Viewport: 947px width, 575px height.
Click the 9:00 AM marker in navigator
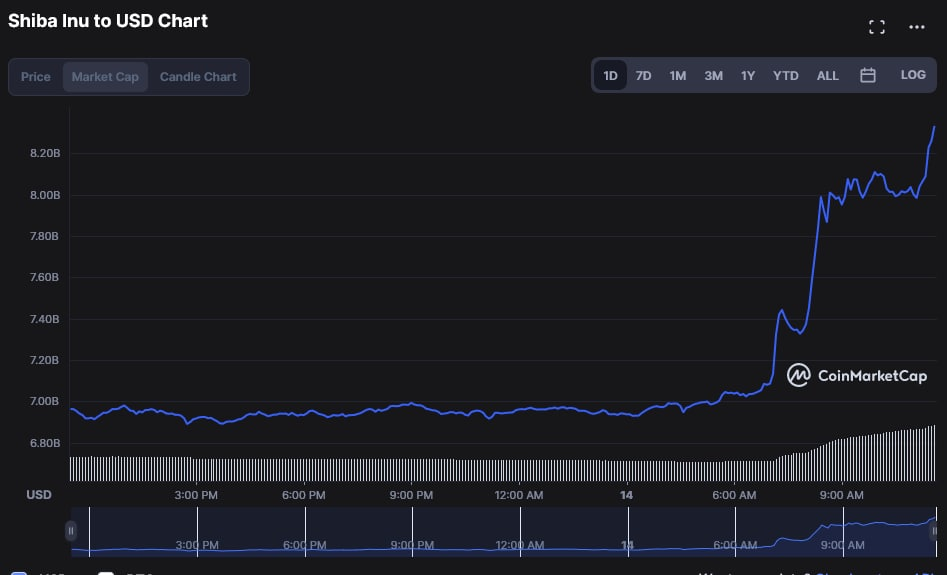coord(843,544)
